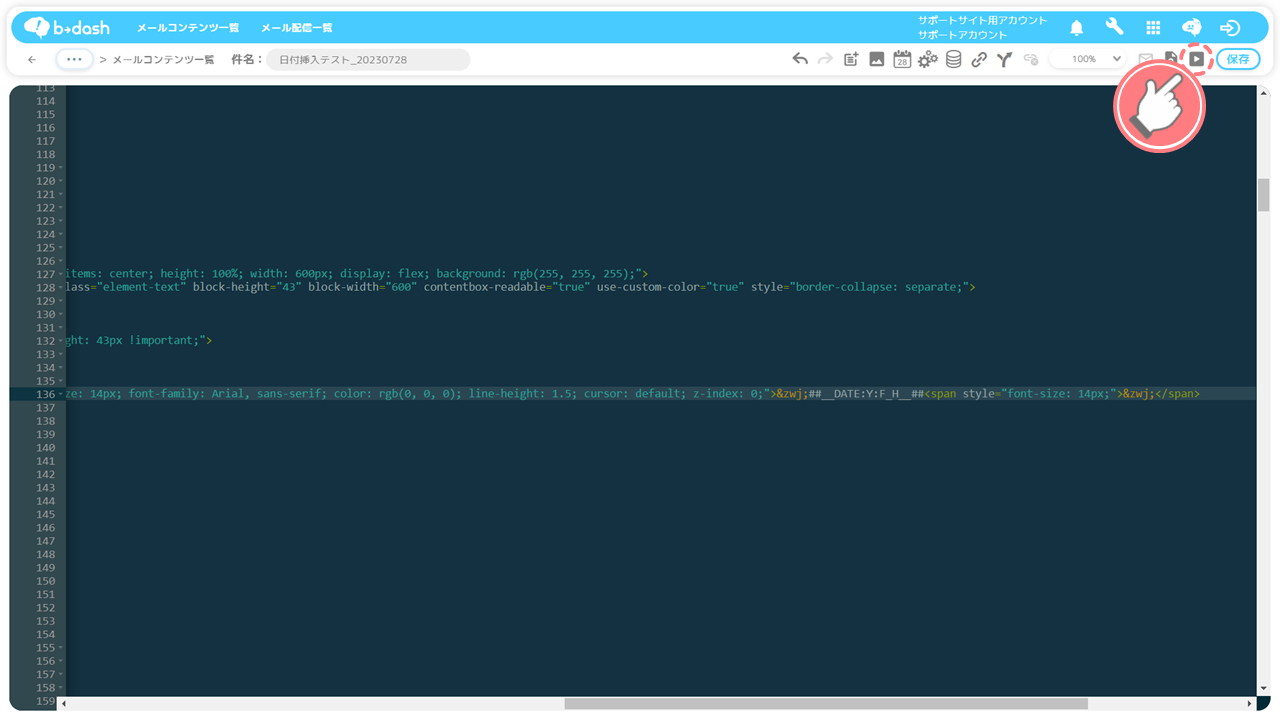Click the vertical scrollbar thumb
1280x720 pixels.
point(1263,195)
